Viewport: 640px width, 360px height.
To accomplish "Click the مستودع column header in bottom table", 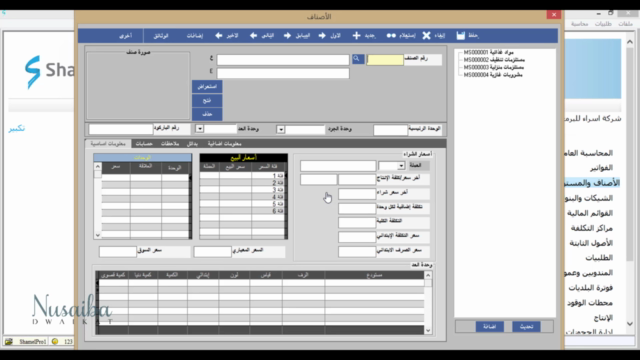I will click(x=374, y=275).
